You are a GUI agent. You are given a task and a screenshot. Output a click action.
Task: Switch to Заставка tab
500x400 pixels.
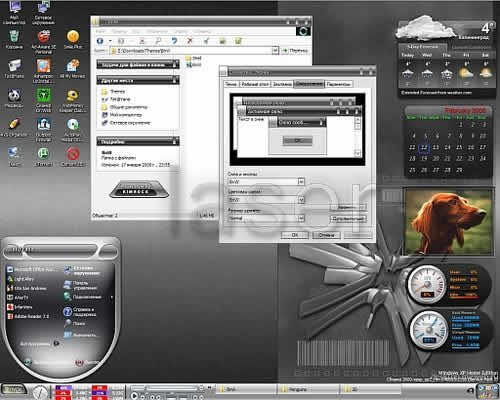click(x=282, y=84)
